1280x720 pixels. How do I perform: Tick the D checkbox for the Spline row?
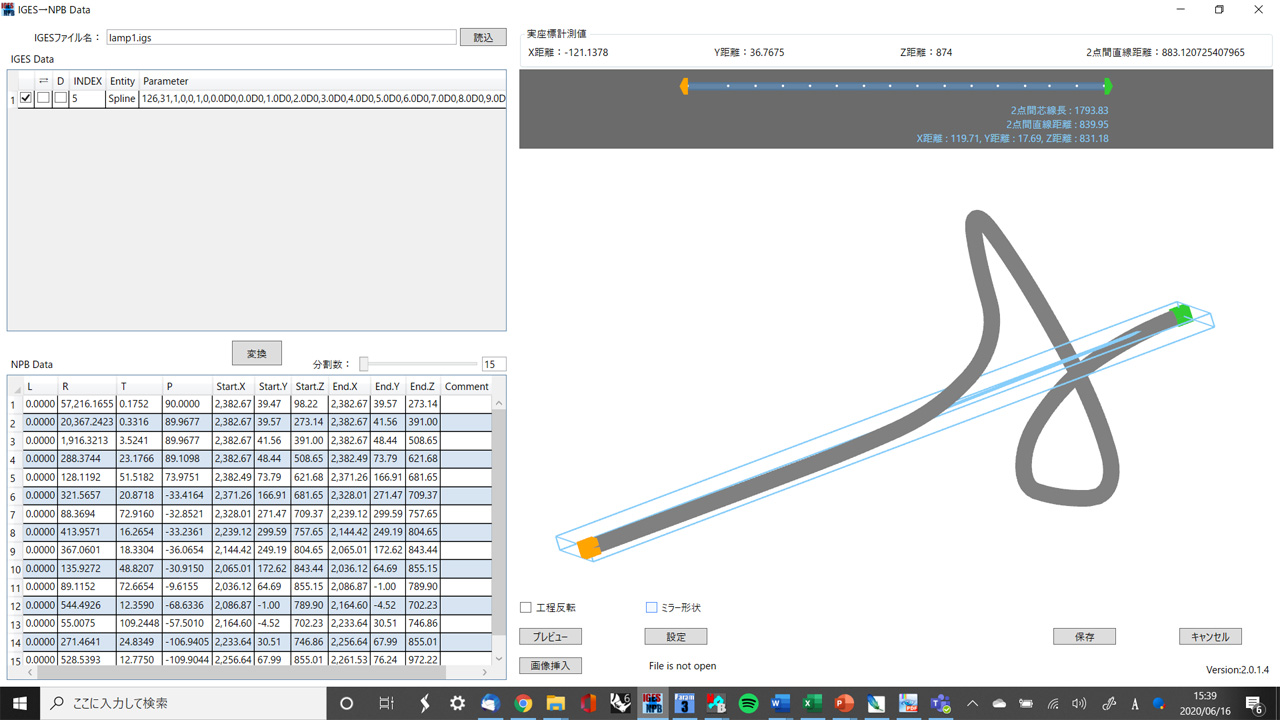(61, 99)
